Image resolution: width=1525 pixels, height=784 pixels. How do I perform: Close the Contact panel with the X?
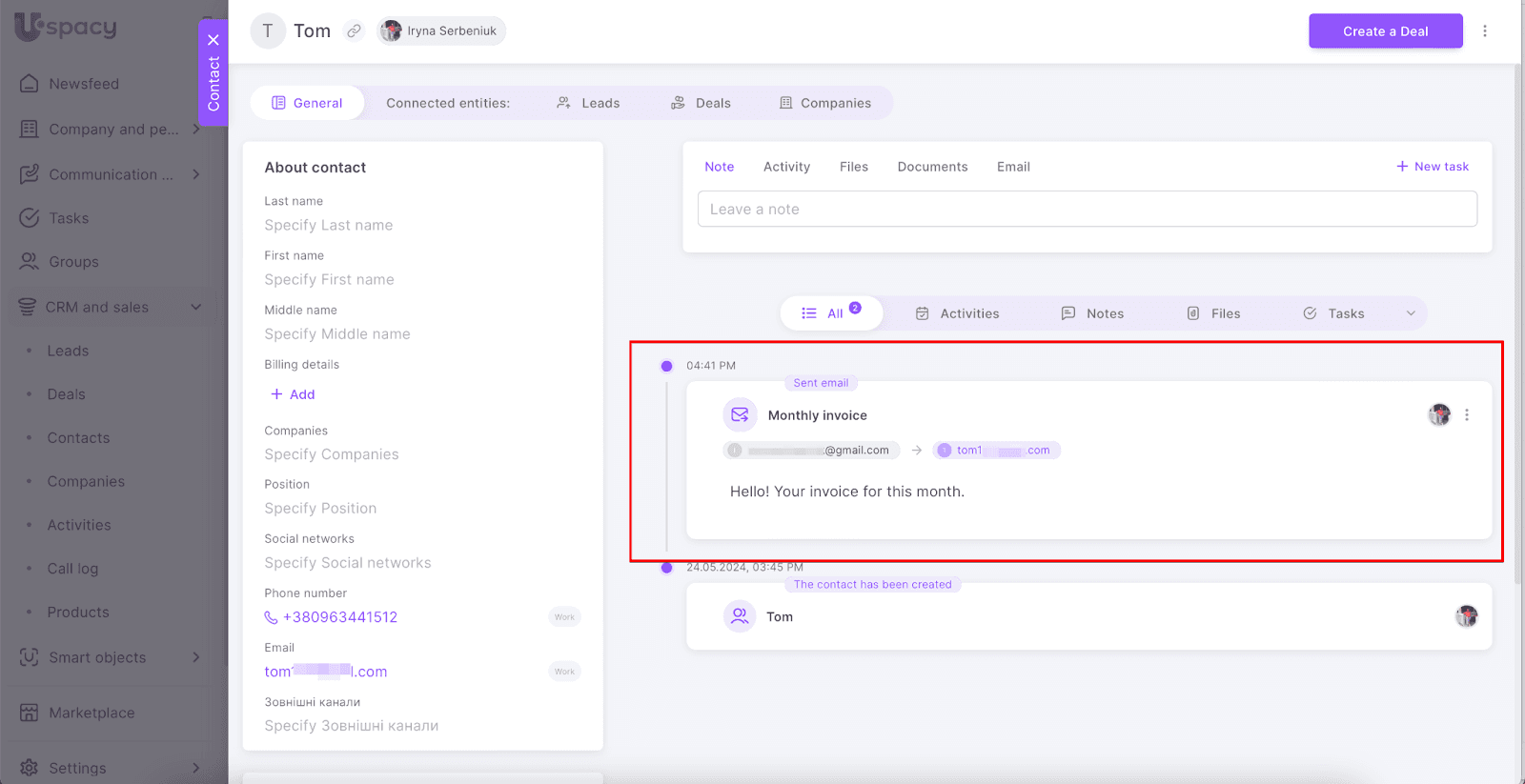tap(213, 40)
